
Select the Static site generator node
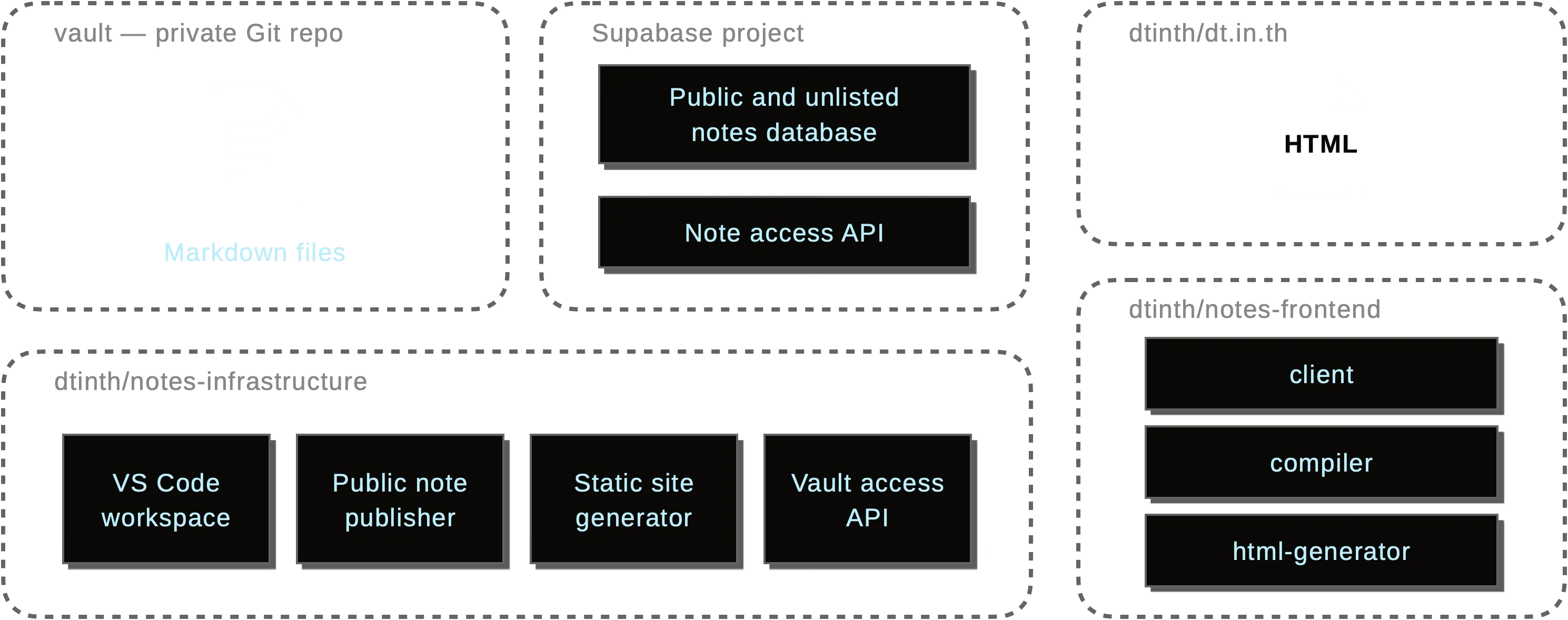[x=633, y=501]
